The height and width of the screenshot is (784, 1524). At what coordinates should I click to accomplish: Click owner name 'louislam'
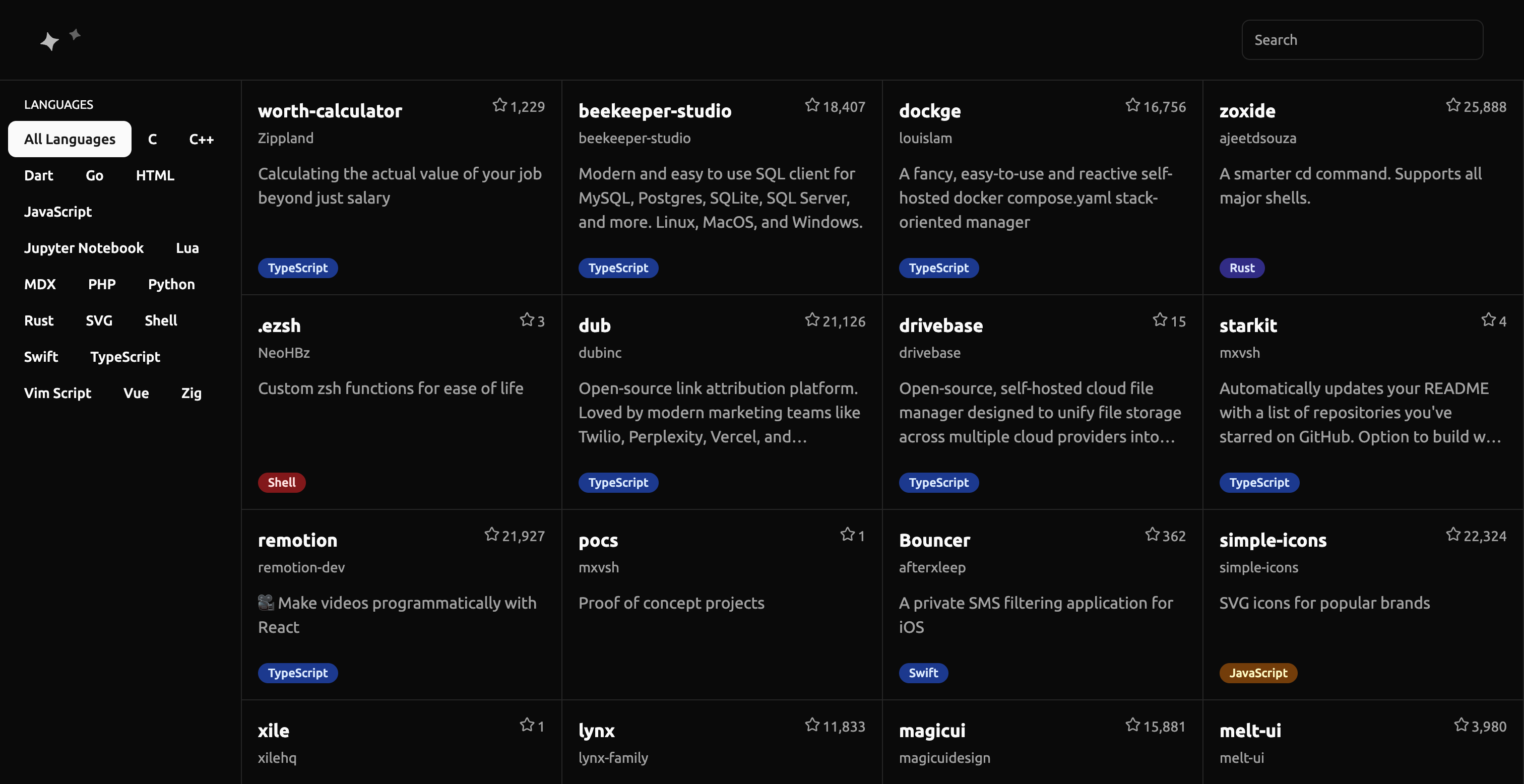pyautogui.click(x=925, y=138)
